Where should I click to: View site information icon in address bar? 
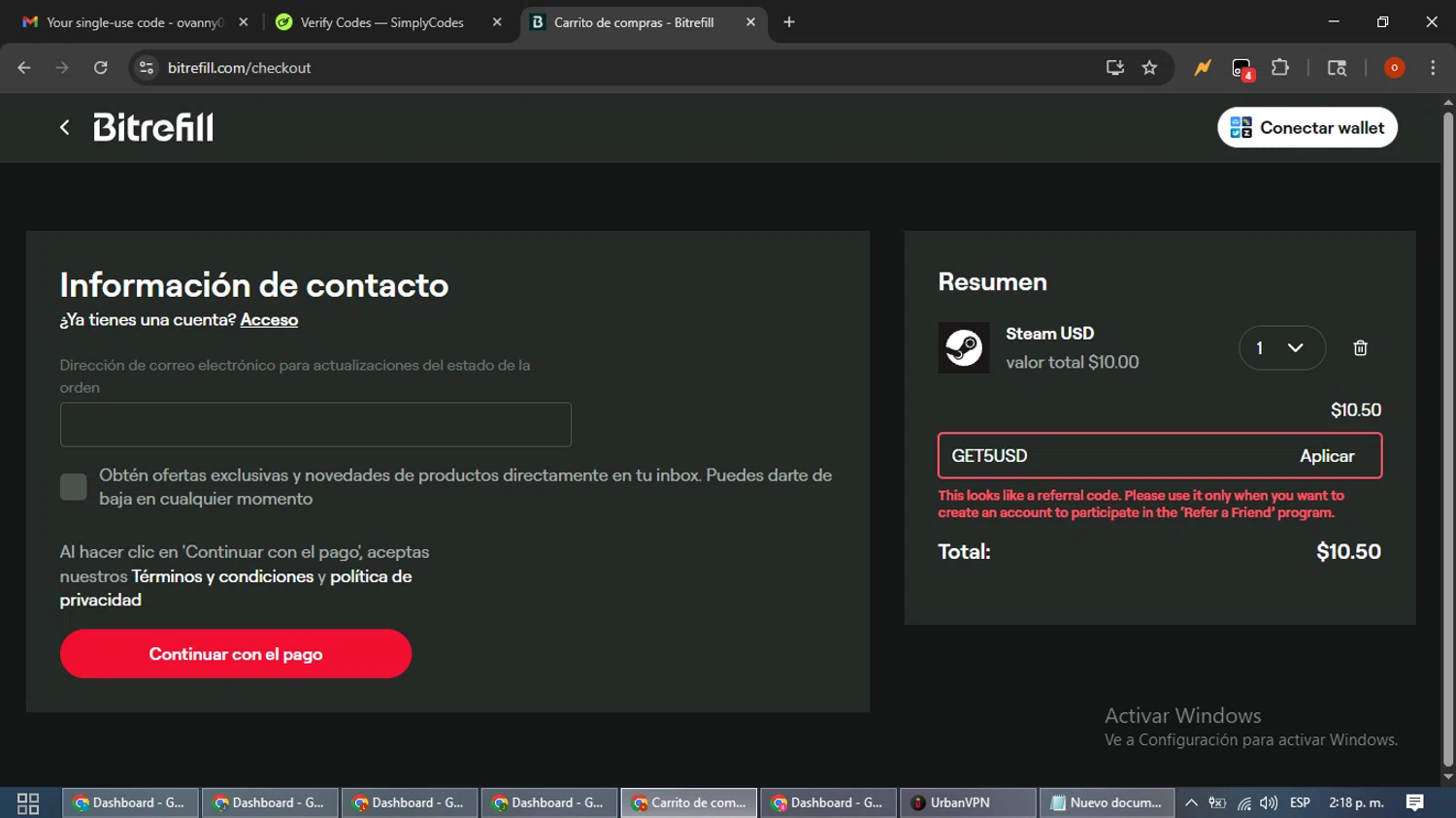(x=147, y=68)
